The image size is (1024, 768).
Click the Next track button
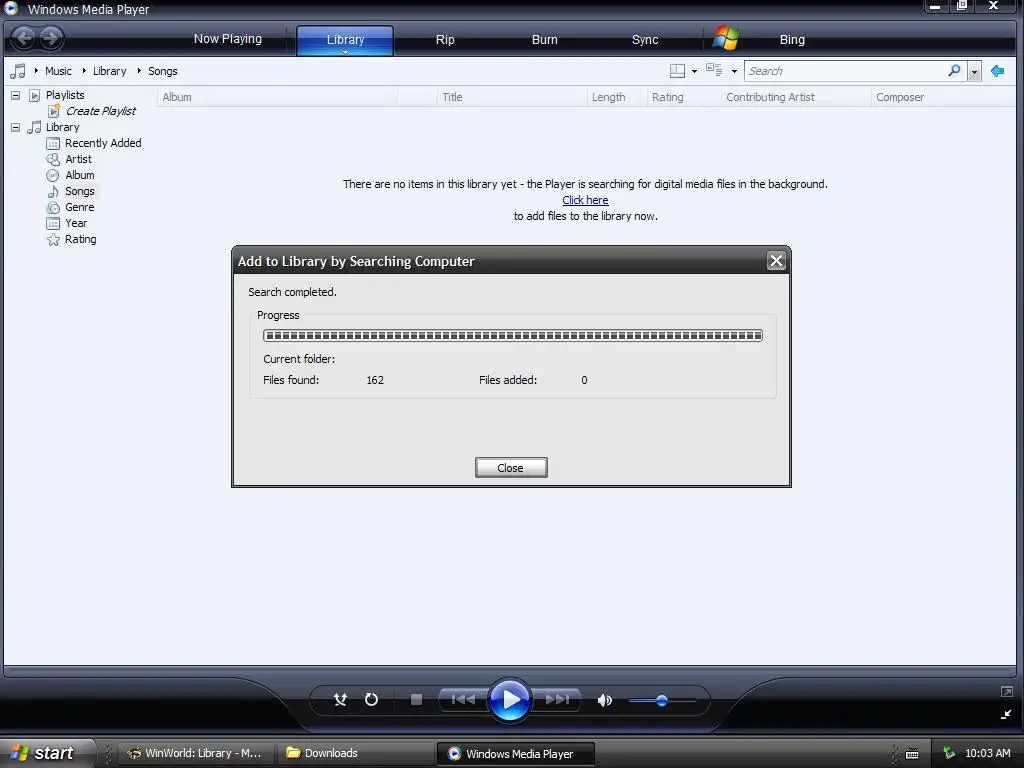[557, 699]
